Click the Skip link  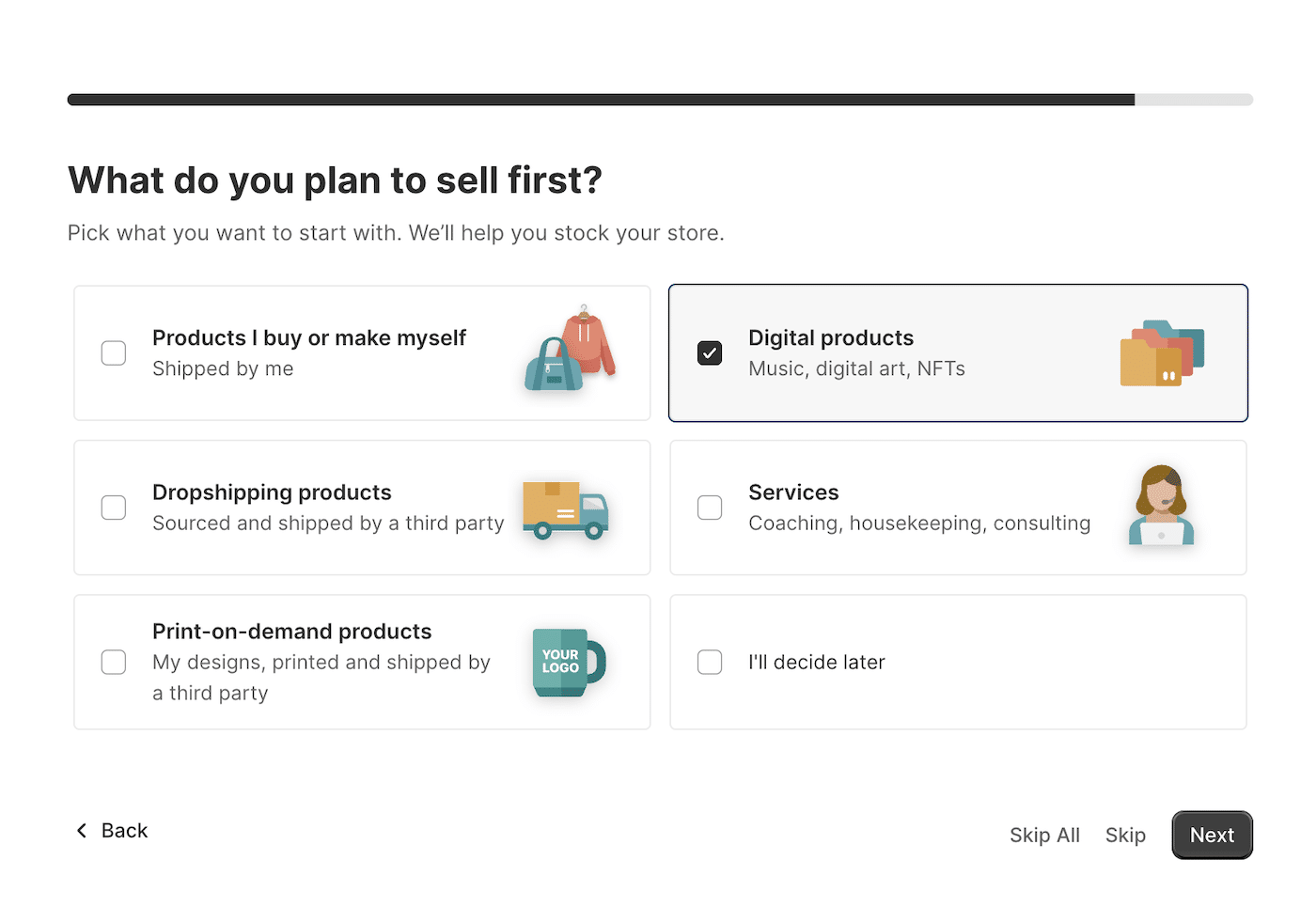pos(1125,835)
